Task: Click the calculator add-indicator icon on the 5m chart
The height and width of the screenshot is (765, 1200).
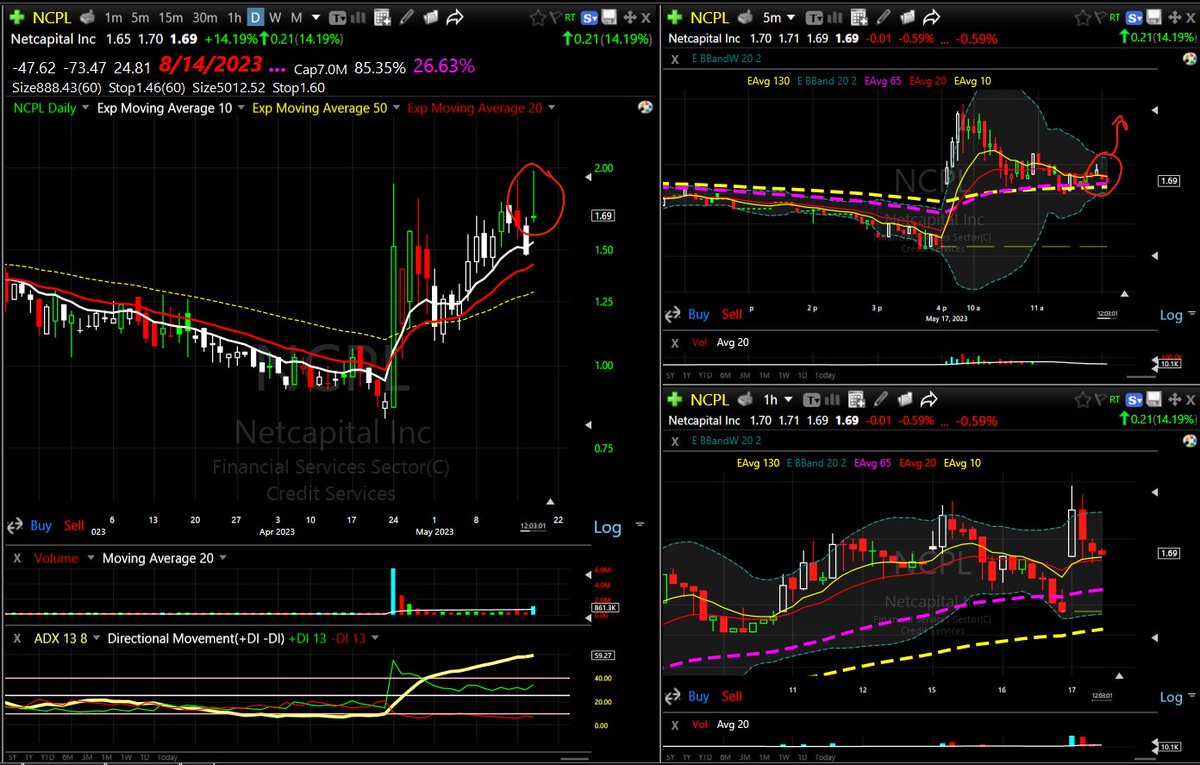Action: click(859, 18)
